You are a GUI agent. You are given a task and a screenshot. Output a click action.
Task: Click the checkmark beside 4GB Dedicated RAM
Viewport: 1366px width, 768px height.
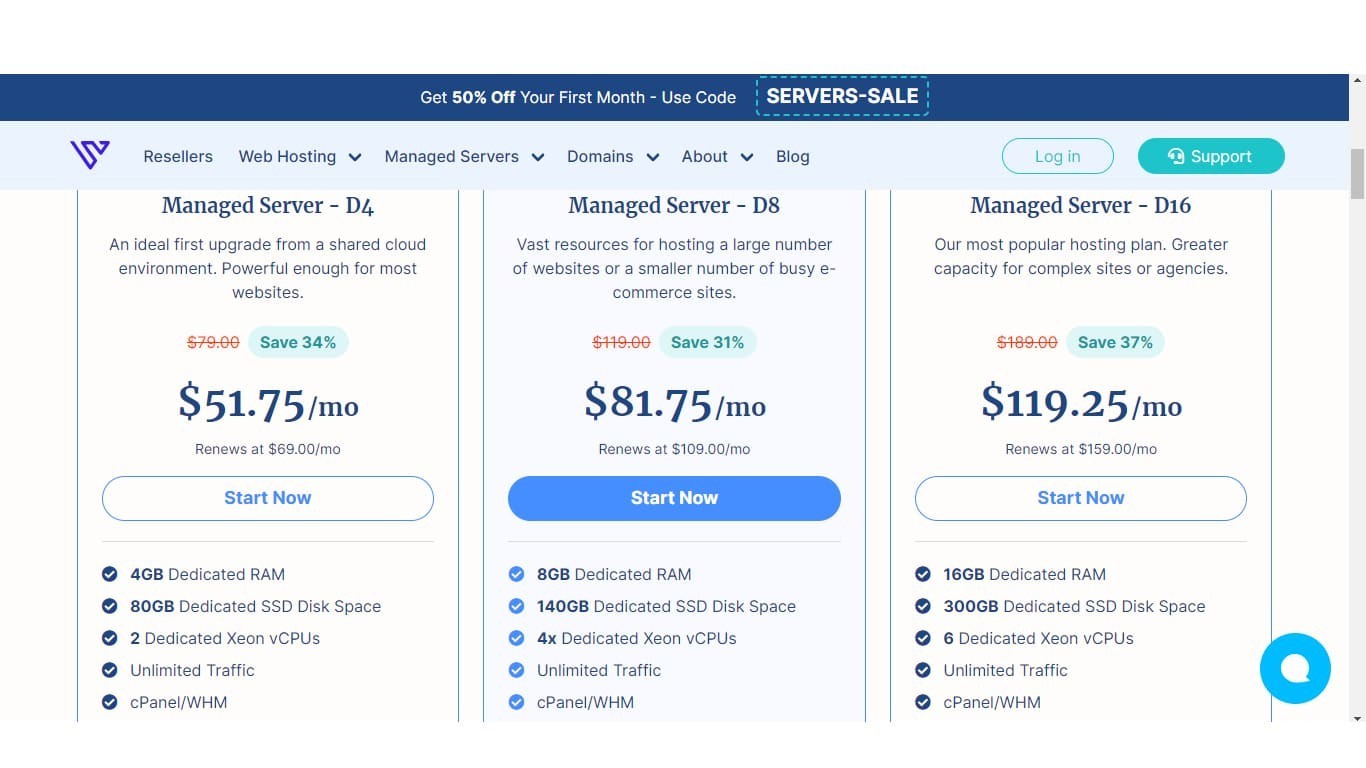(110, 574)
